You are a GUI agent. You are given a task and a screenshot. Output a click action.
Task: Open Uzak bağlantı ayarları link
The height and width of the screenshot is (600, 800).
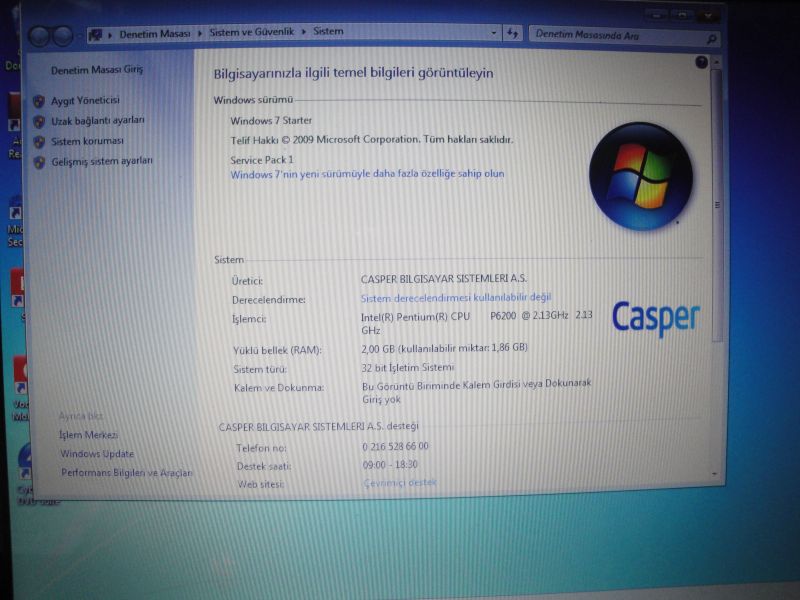coord(98,121)
